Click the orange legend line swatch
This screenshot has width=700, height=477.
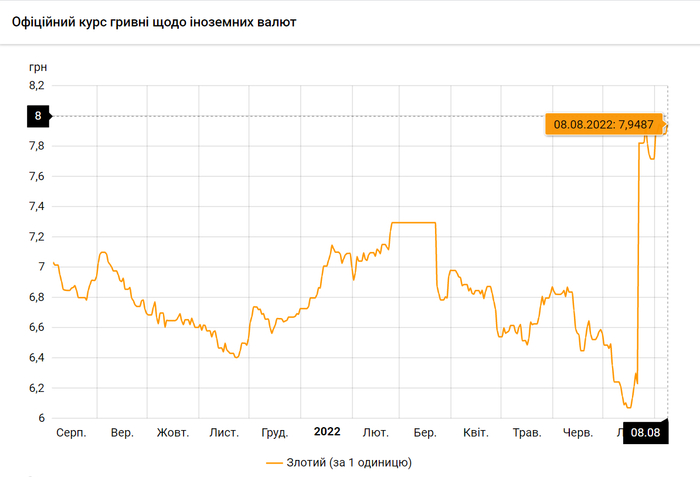pyautogui.click(x=276, y=463)
